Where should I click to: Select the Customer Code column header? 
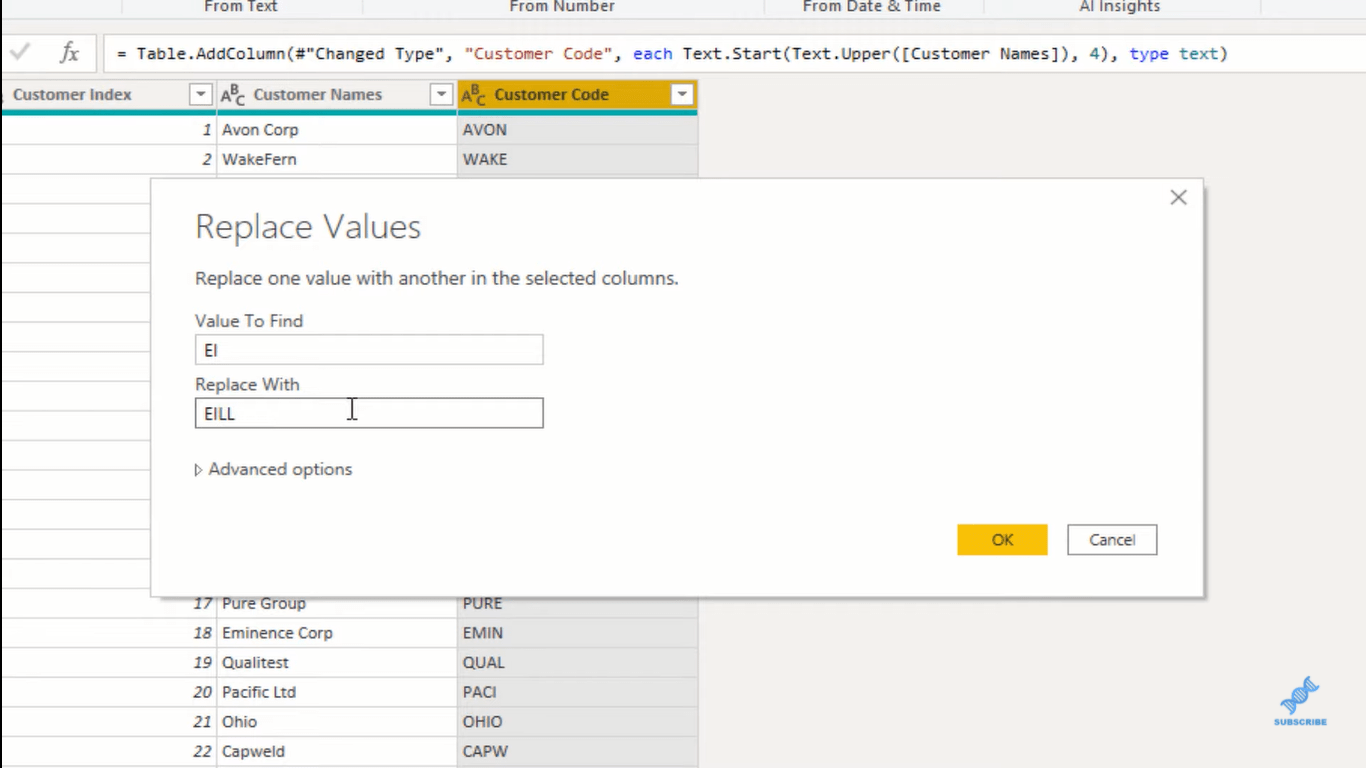pyautogui.click(x=577, y=95)
